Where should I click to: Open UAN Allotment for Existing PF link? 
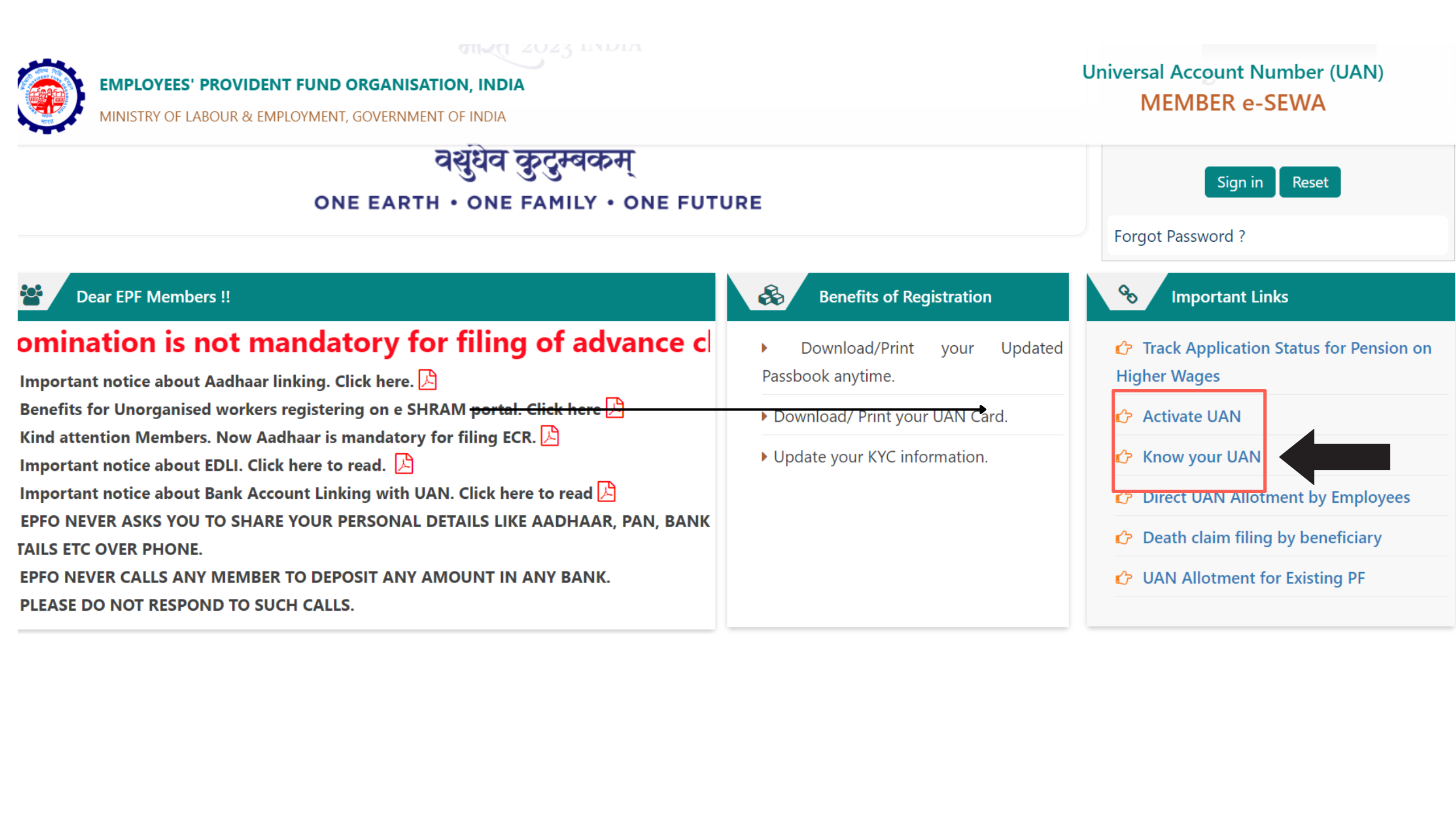pos(1254,578)
